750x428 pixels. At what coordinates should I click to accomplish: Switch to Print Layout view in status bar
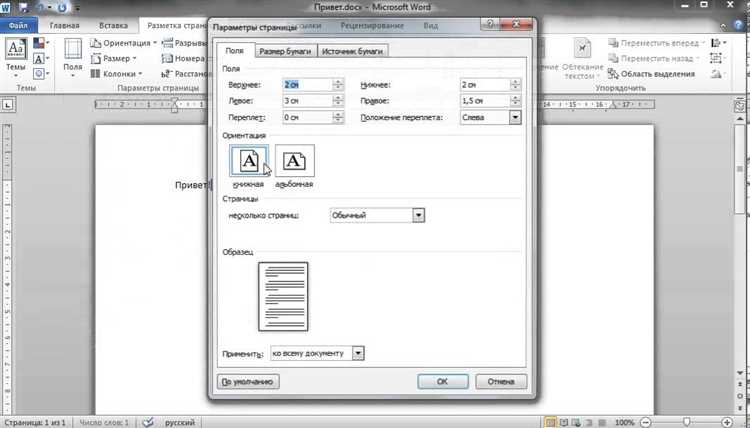pos(551,422)
